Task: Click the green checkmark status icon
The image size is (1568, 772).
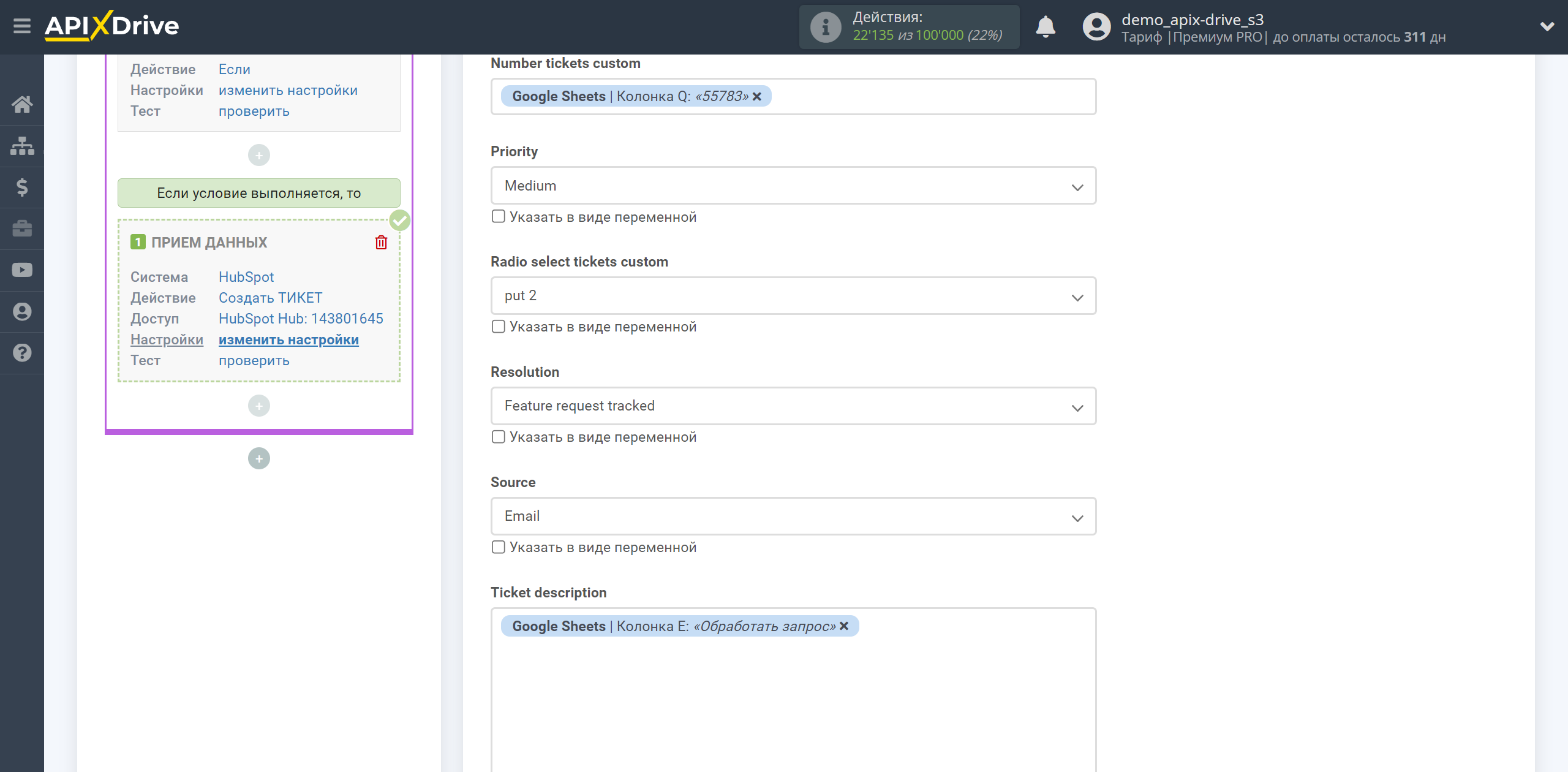Action: click(399, 220)
